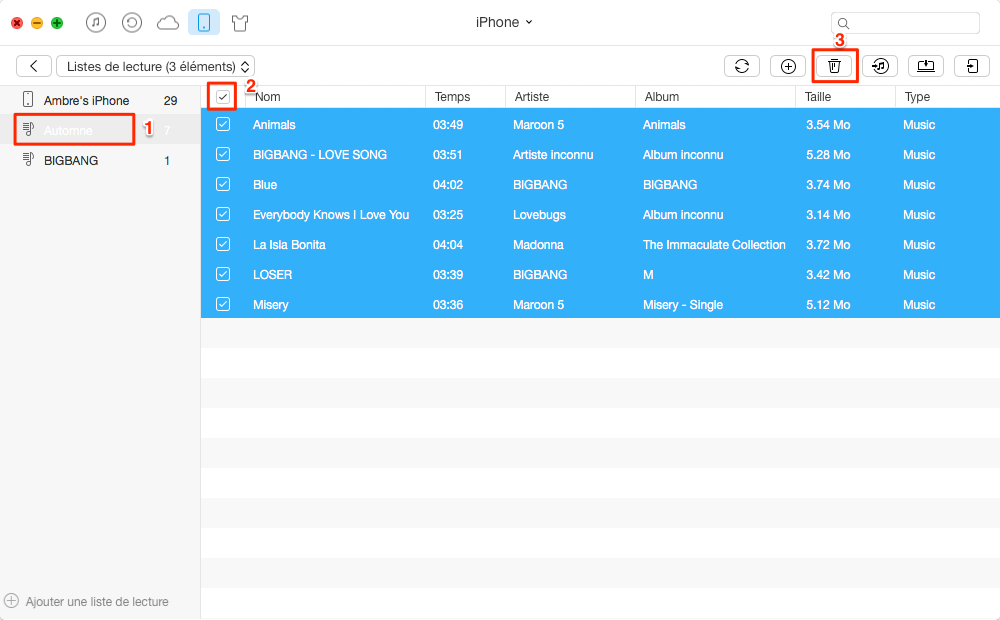
Task: Click the song name LOSER
Action: pos(273,275)
